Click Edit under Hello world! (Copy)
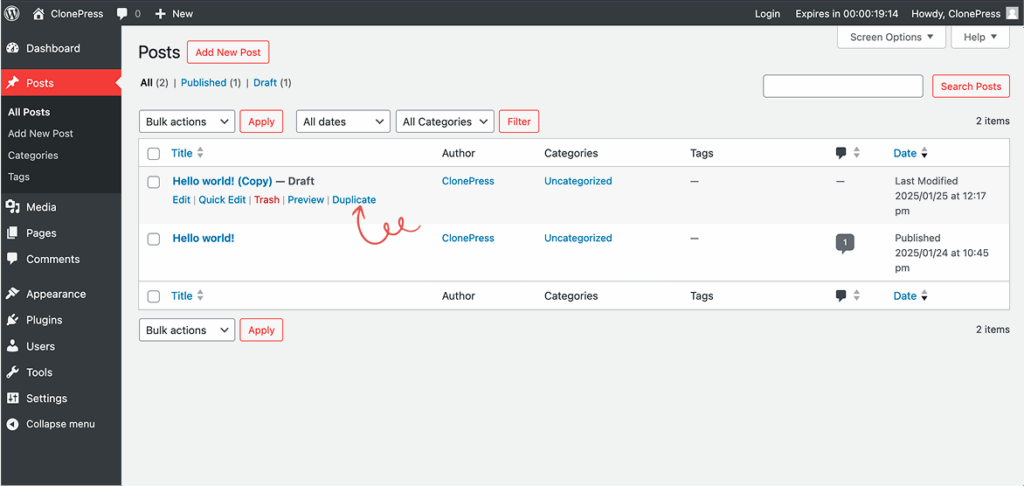The image size is (1024, 486). click(x=181, y=200)
